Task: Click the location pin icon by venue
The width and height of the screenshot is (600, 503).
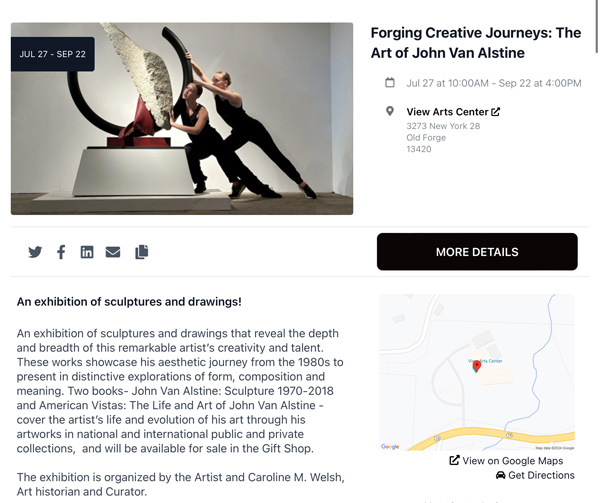Action: click(x=390, y=111)
